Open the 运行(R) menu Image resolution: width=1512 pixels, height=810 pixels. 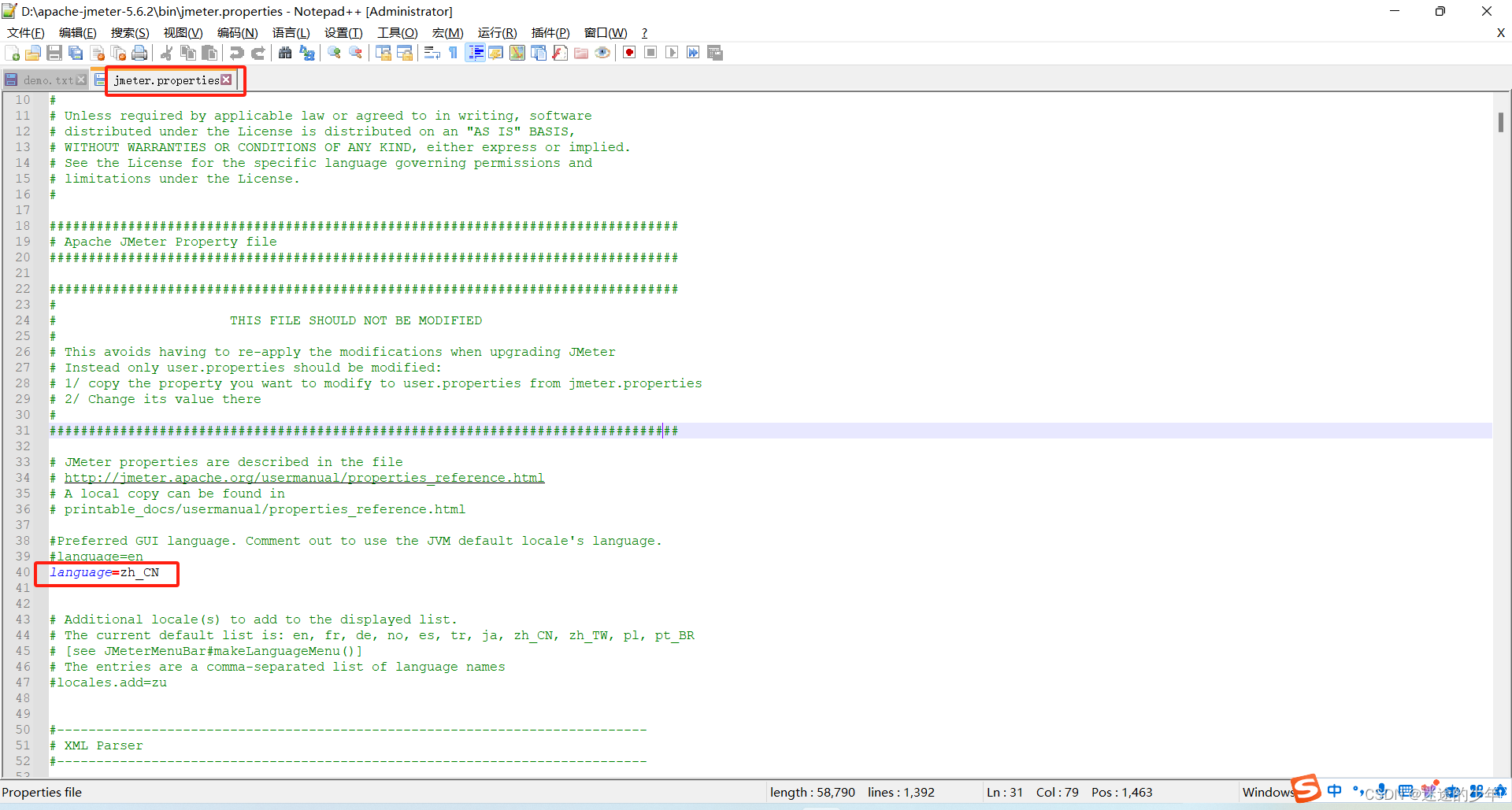tap(497, 32)
